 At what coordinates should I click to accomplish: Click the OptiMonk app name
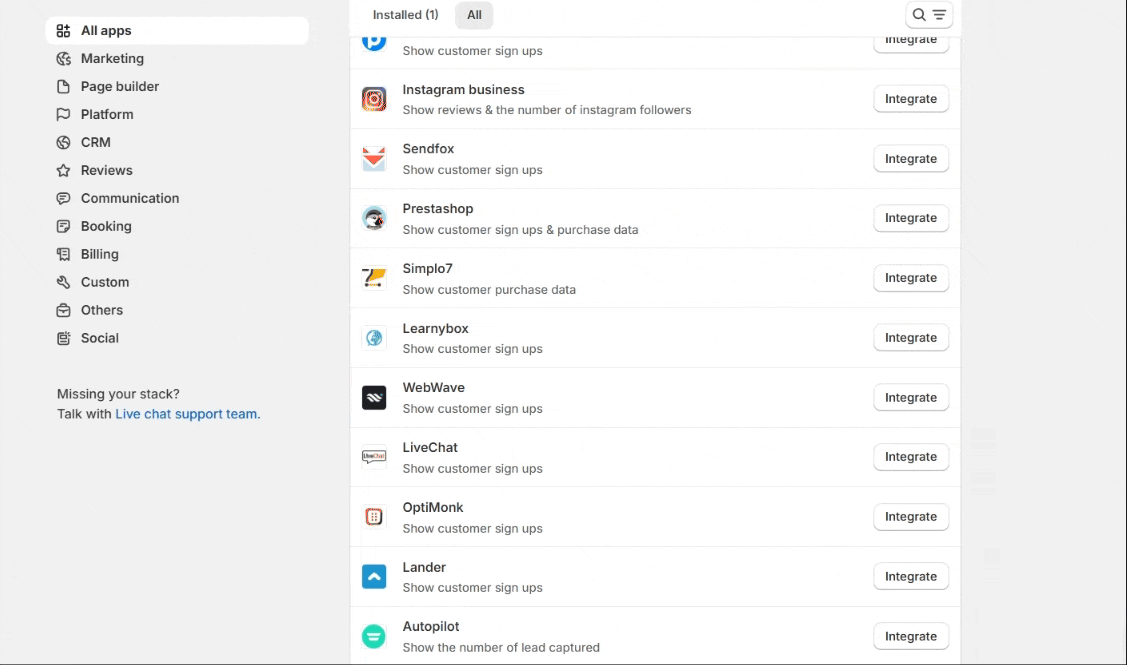433,508
